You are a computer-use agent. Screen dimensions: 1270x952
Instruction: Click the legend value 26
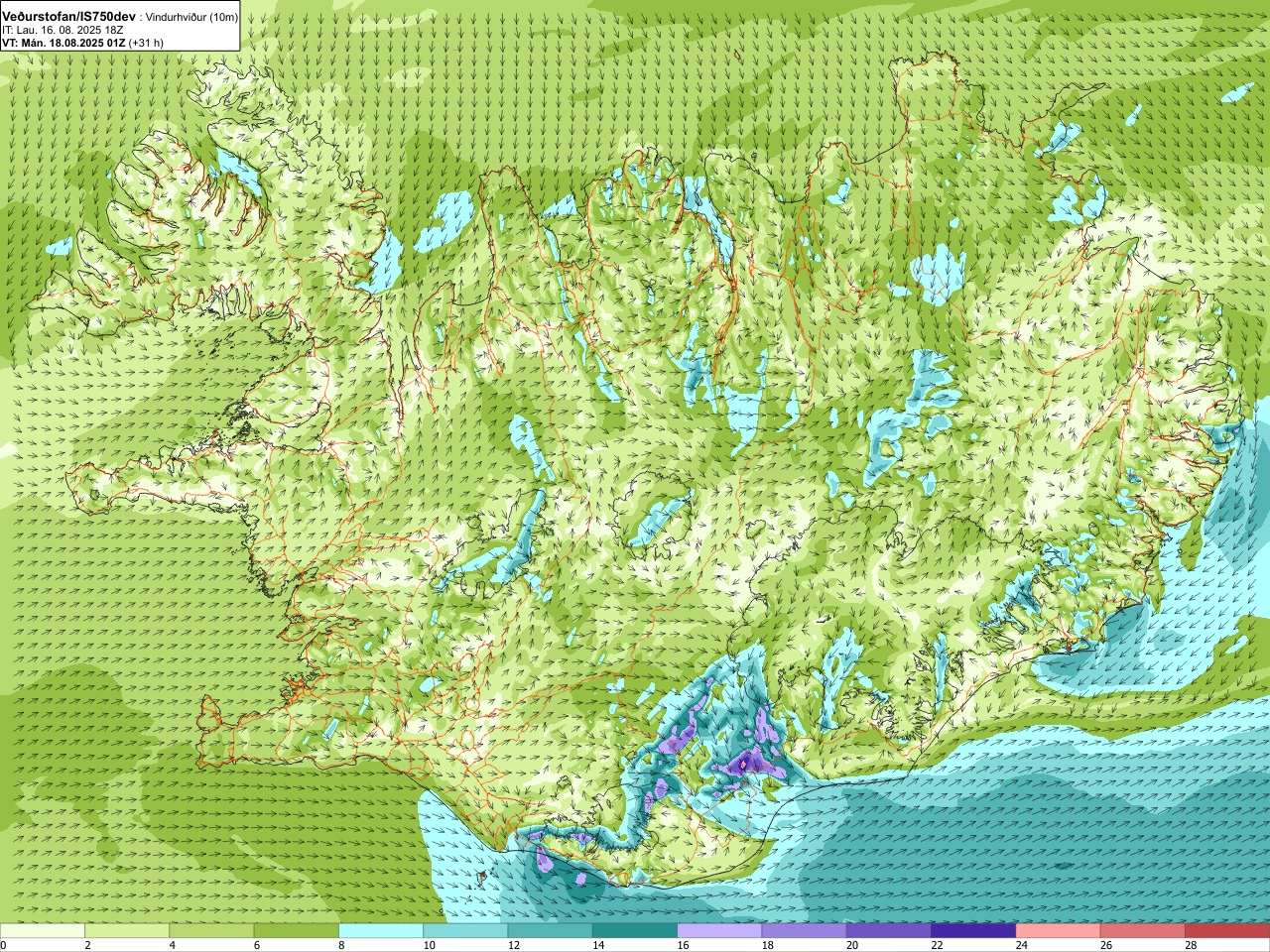click(1107, 945)
